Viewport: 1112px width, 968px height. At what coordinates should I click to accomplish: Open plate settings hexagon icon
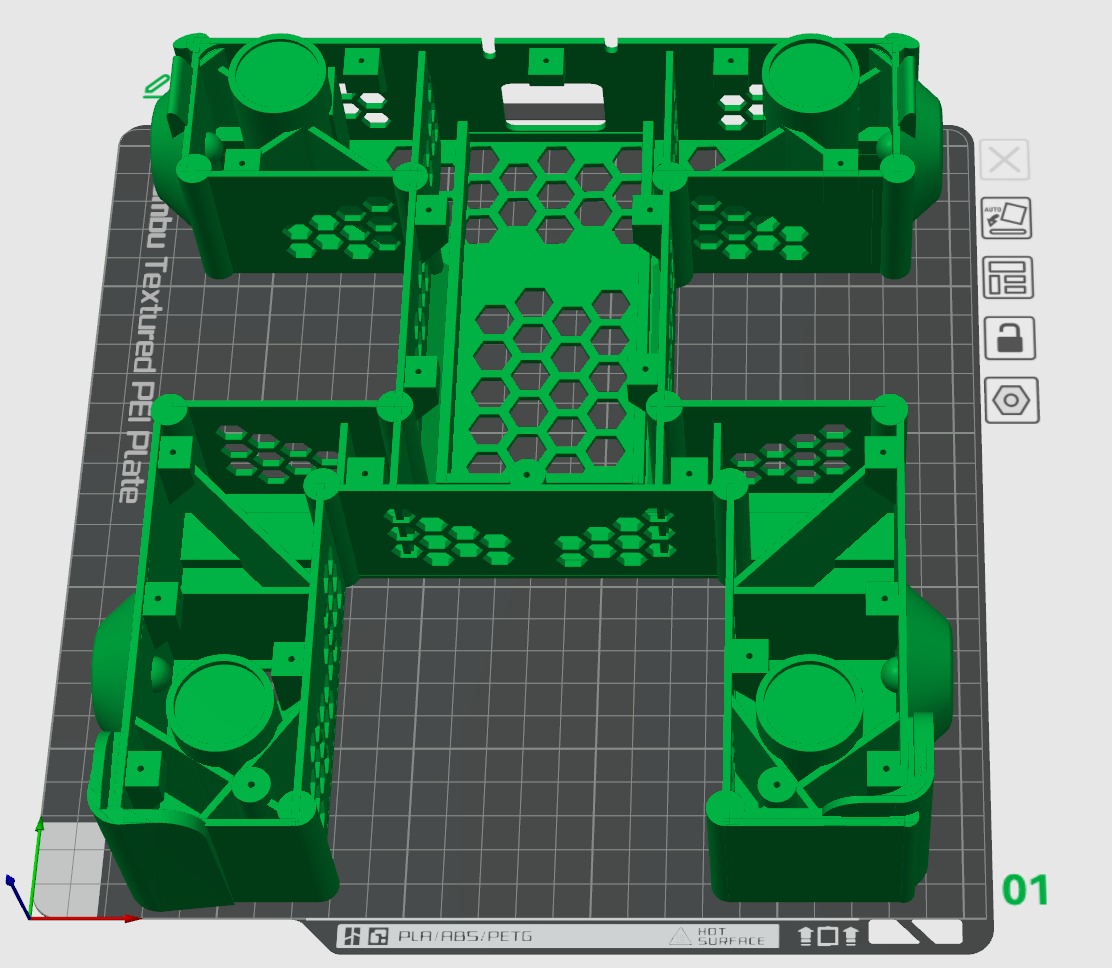1012,401
